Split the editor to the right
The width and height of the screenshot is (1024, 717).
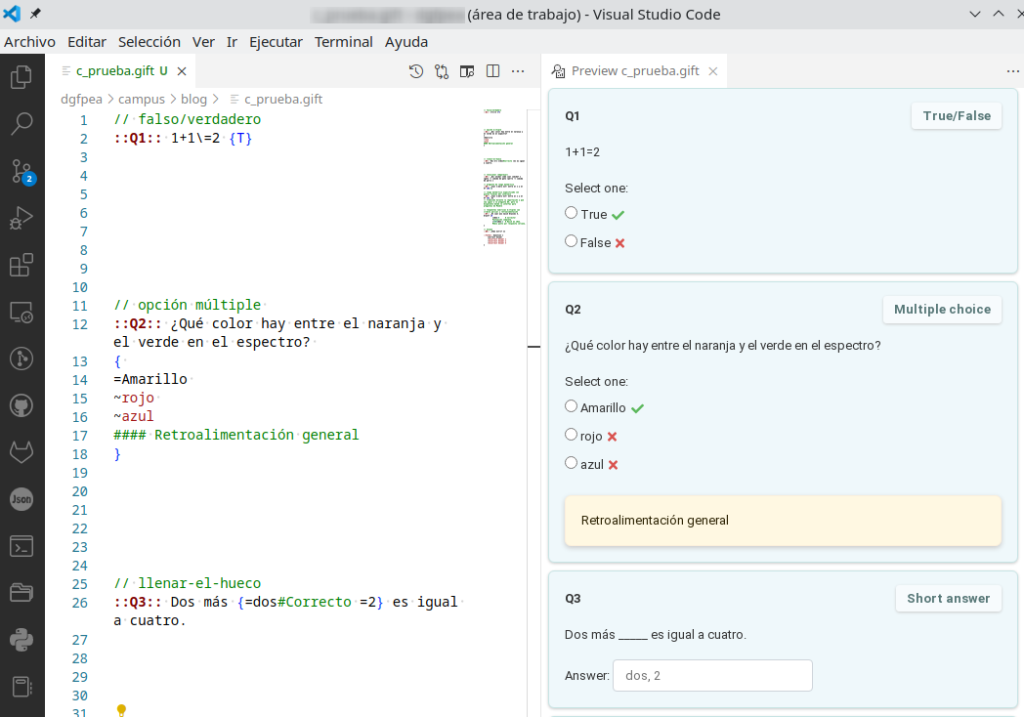(x=493, y=71)
